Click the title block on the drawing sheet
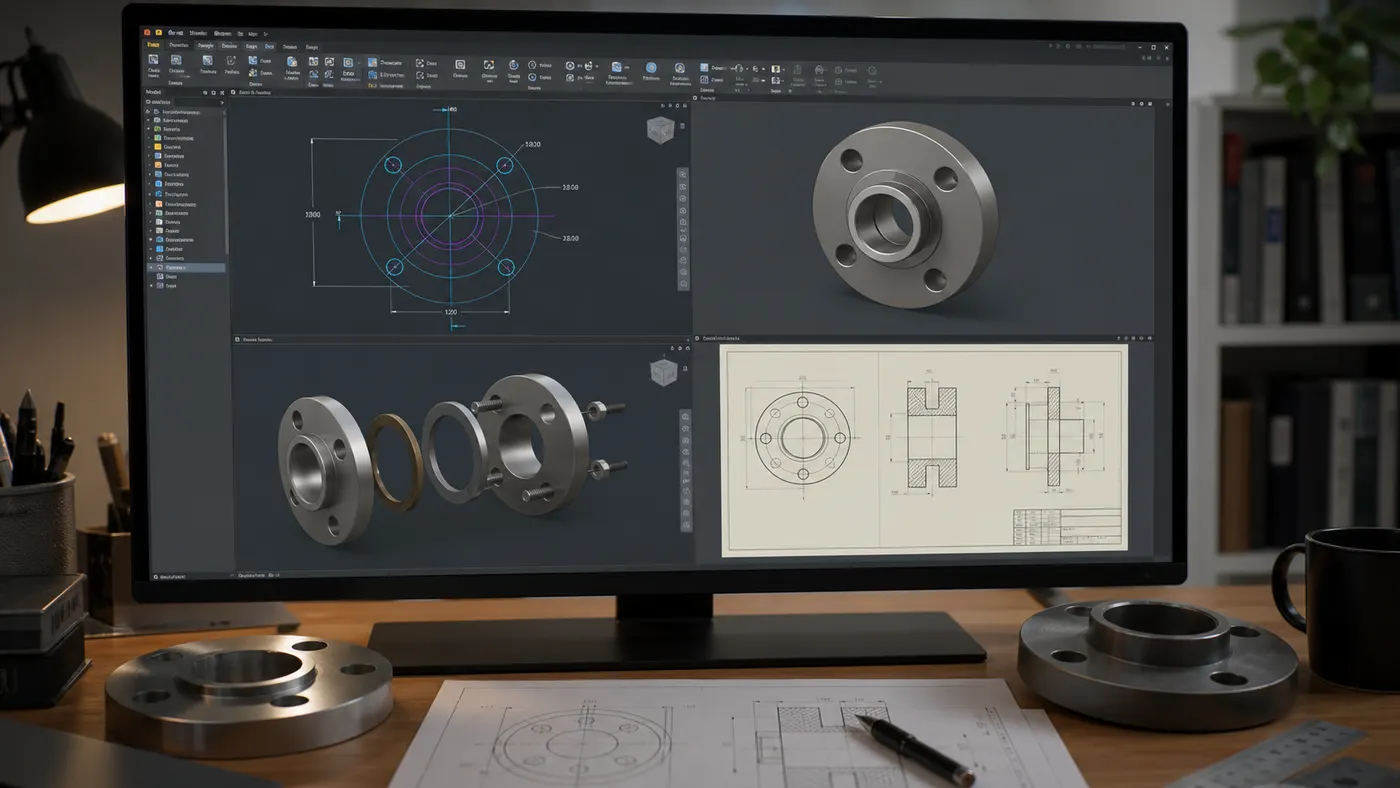Screen dimensions: 1400x788 (x=1067, y=527)
